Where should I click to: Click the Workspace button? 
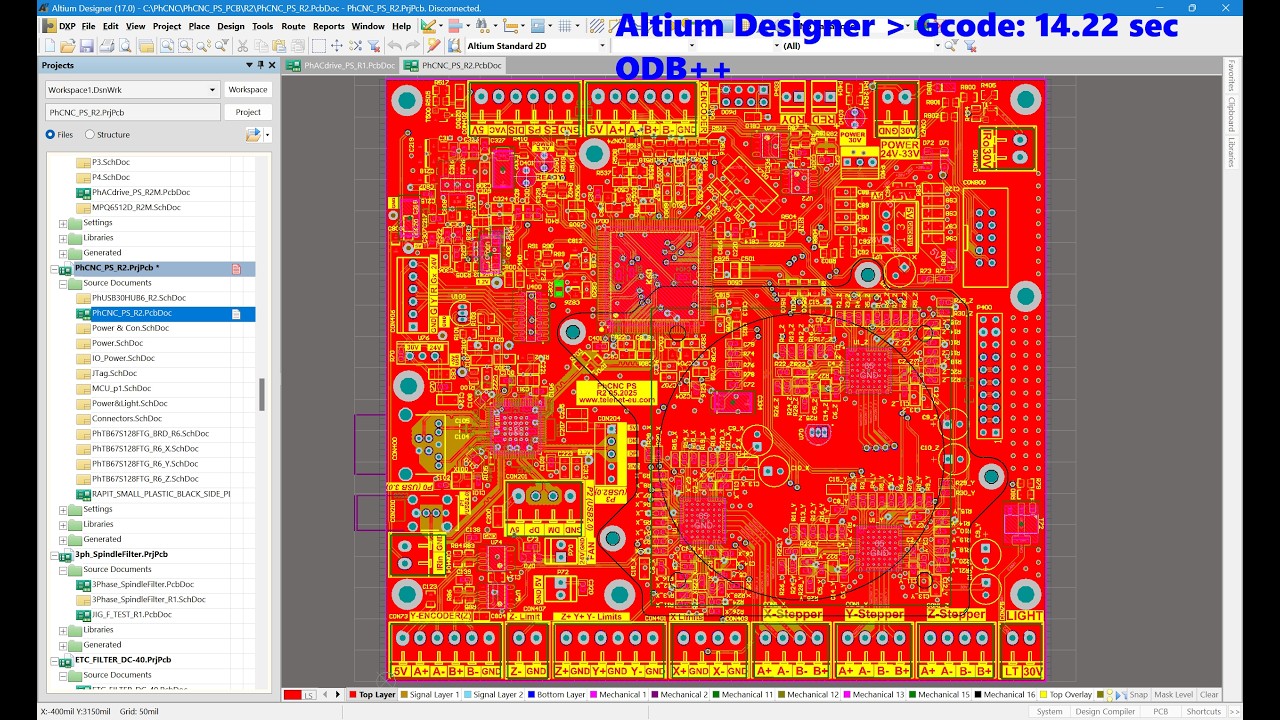click(248, 90)
